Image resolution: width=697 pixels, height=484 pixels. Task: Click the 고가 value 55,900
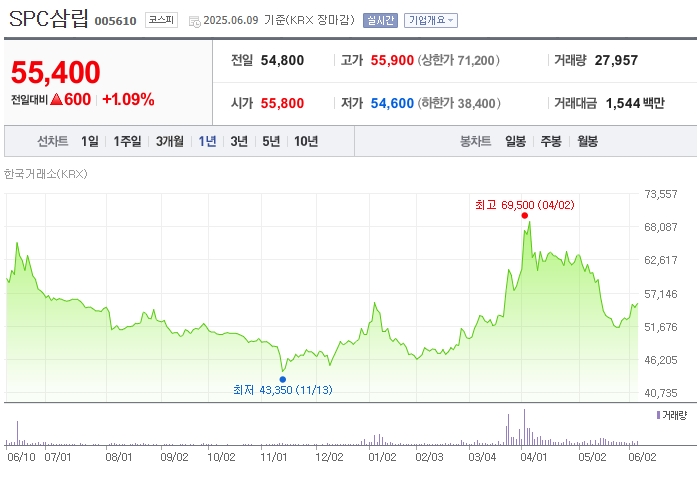click(x=392, y=60)
